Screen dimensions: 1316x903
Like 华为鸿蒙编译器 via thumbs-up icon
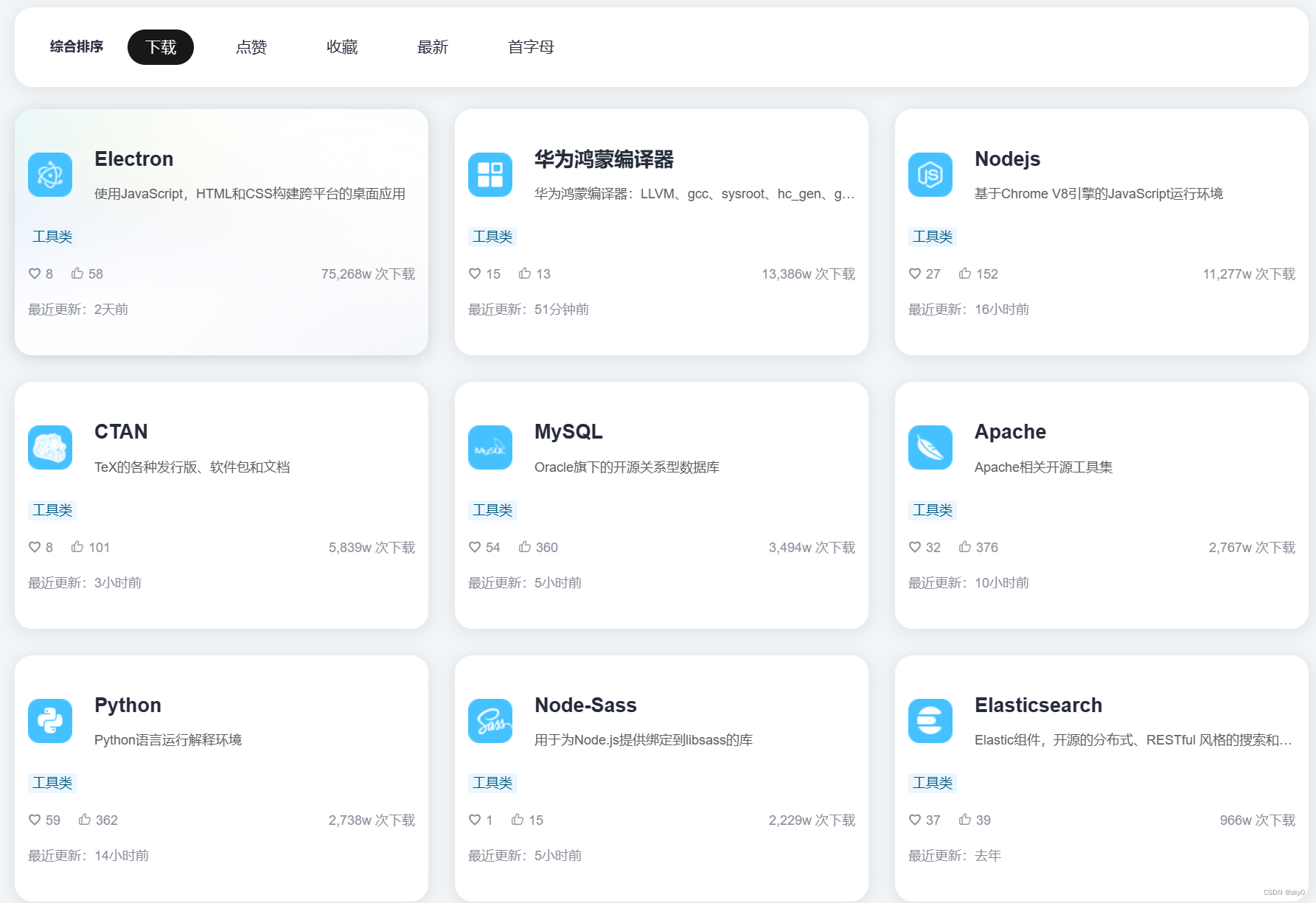coord(525,273)
